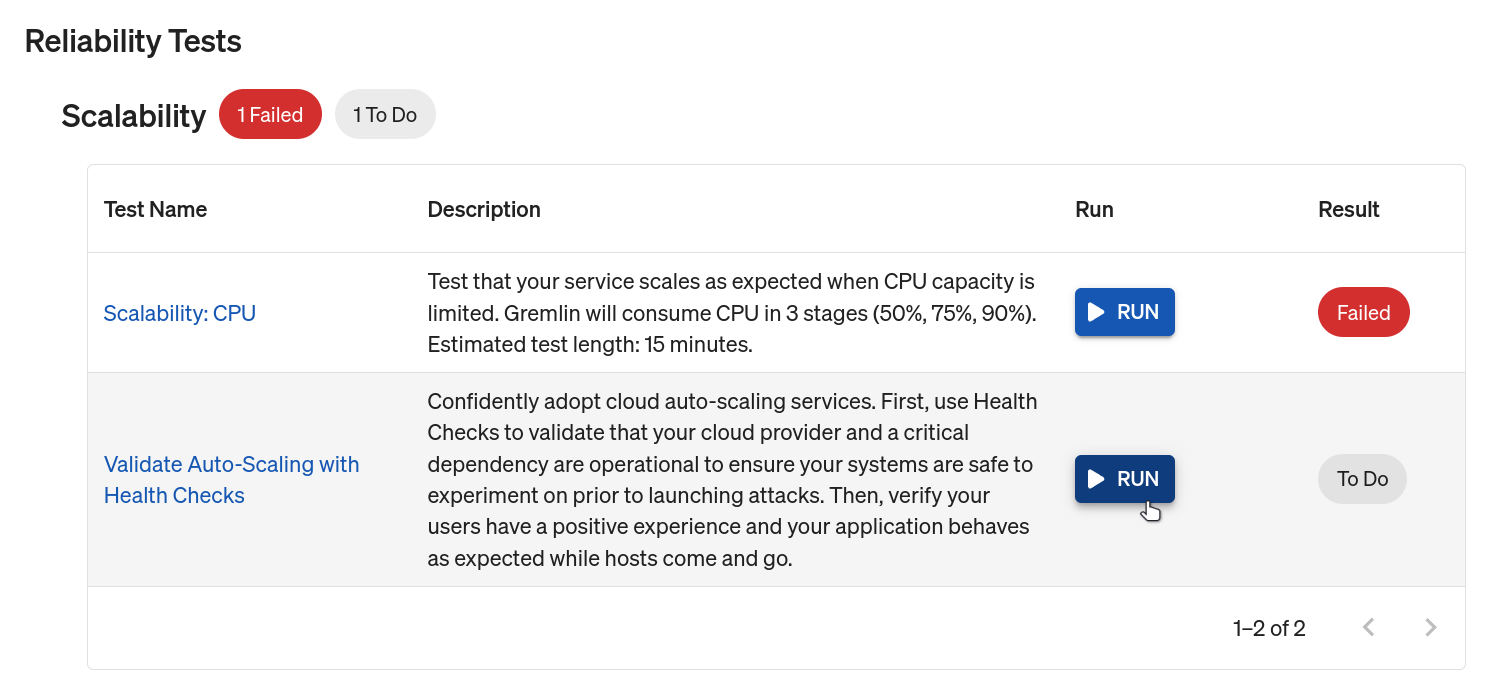Image resolution: width=1487 pixels, height=688 pixels.
Task: Run the Validate Auto-Scaling with Health Checks test
Action: tap(1125, 479)
